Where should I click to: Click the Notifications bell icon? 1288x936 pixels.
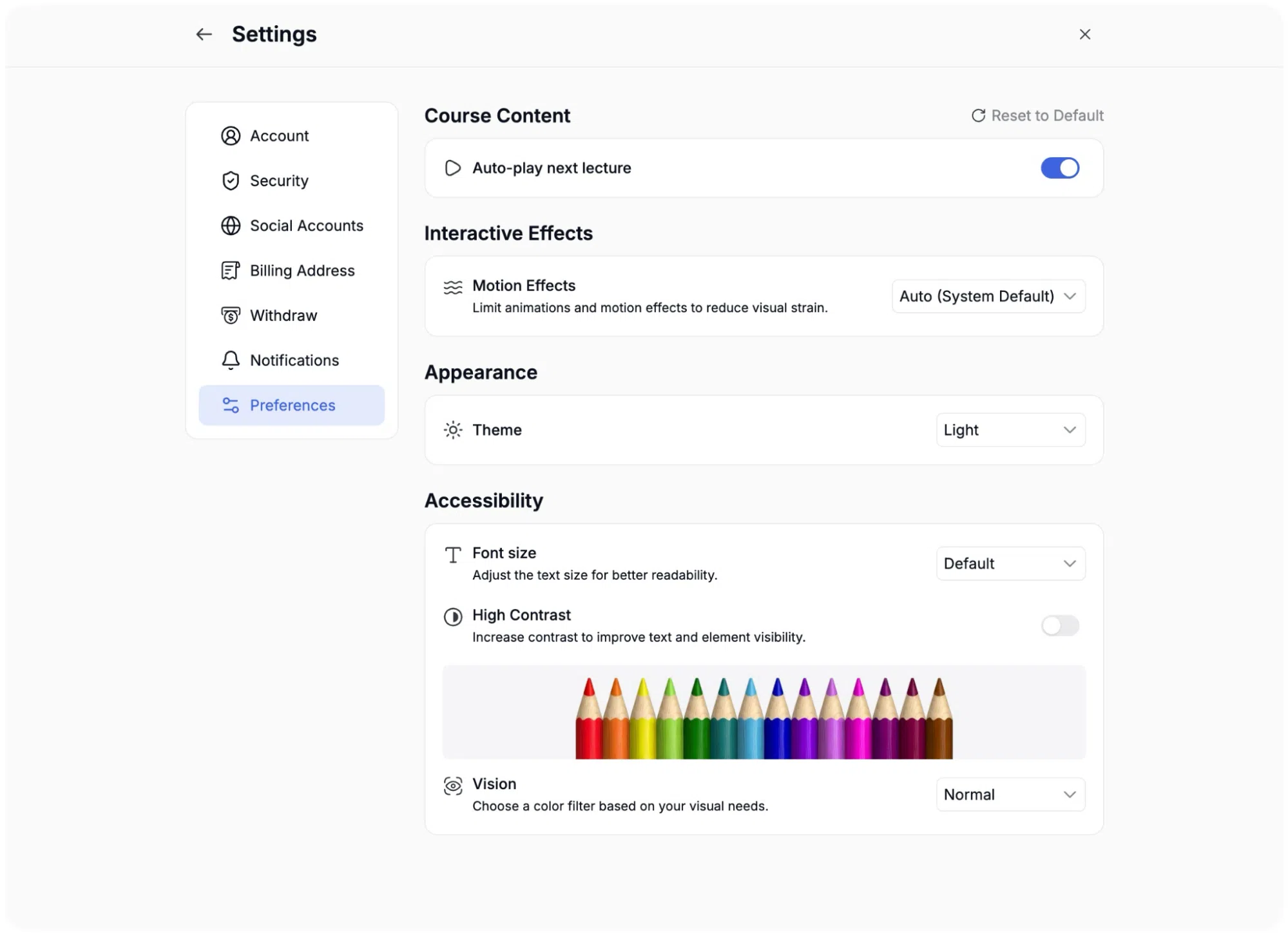pyautogui.click(x=231, y=360)
